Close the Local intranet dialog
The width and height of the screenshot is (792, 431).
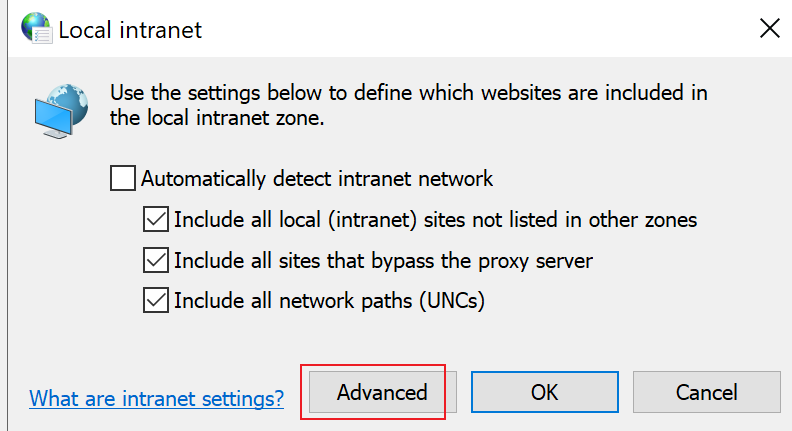pyautogui.click(x=769, y=28)
